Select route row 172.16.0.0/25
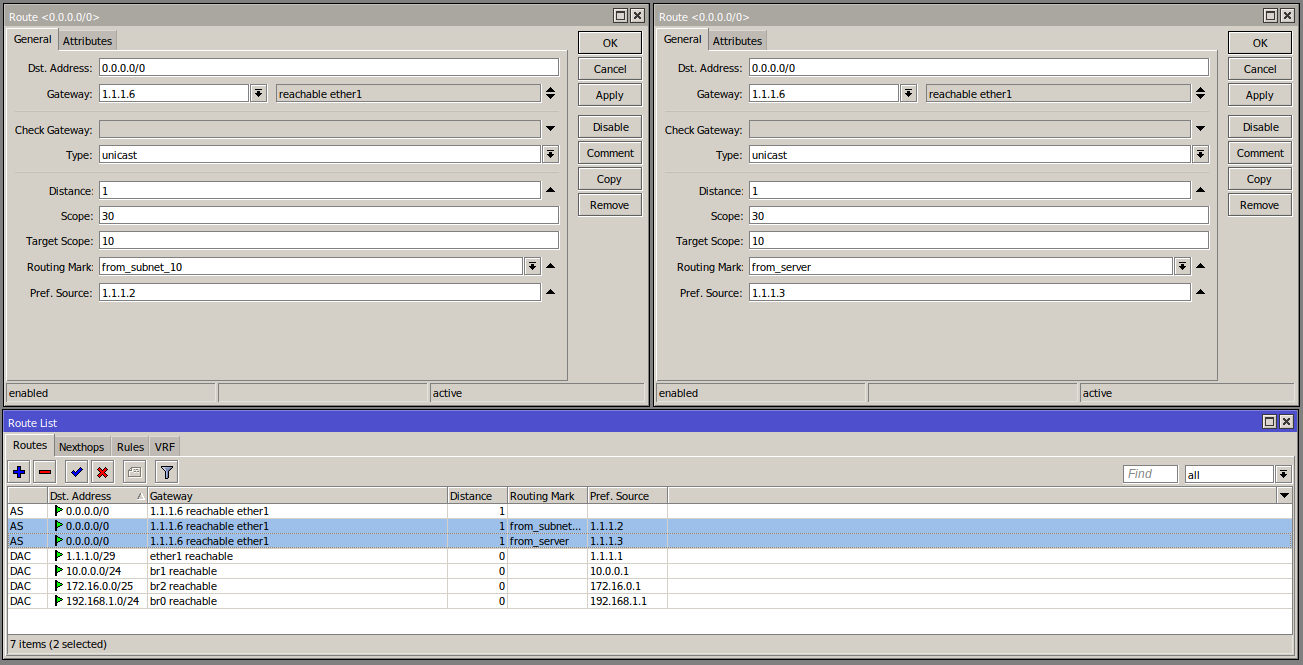Screen dimensions: 1303x665 pos(650,586)
